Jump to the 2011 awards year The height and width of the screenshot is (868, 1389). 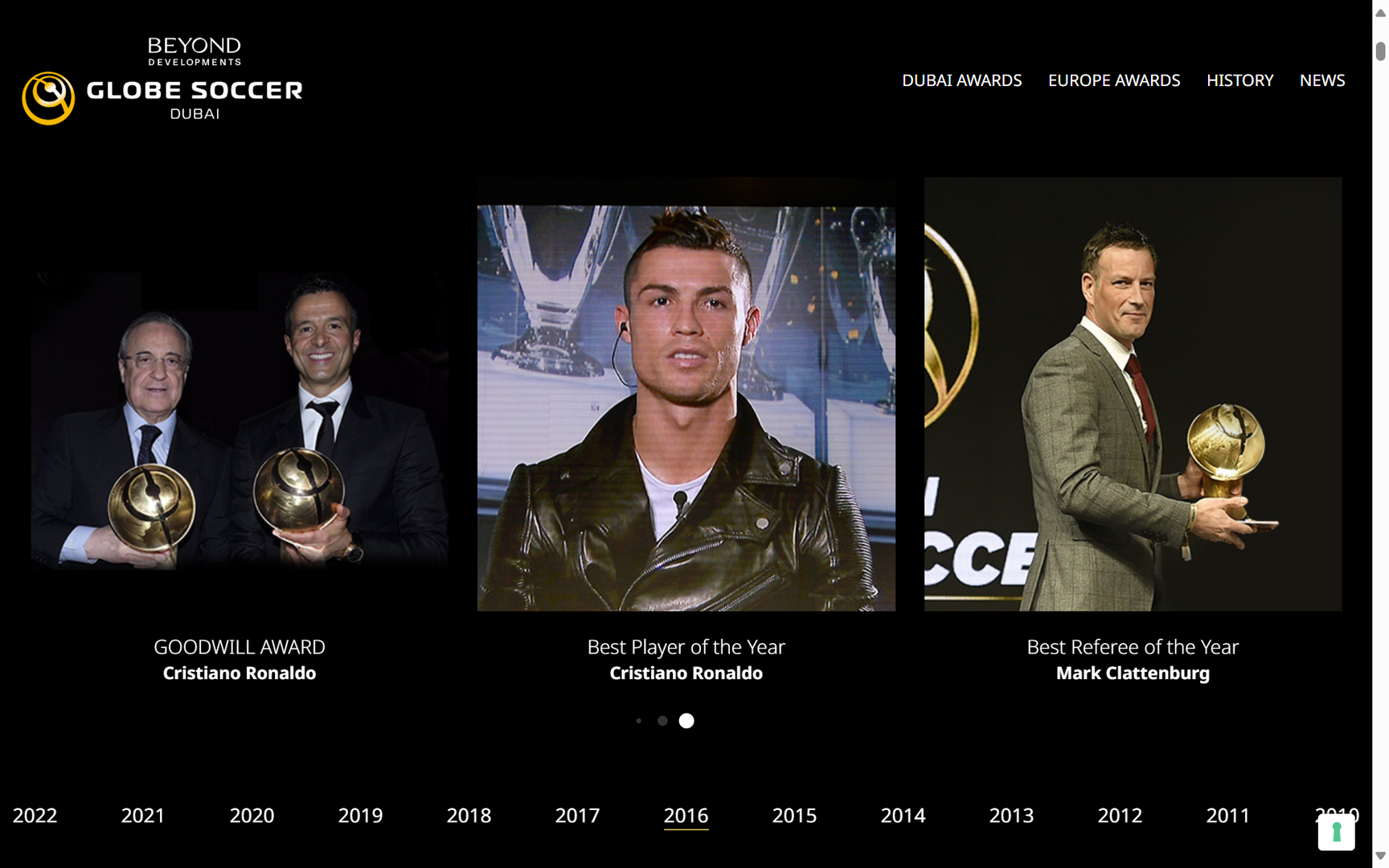(1228, 815)
